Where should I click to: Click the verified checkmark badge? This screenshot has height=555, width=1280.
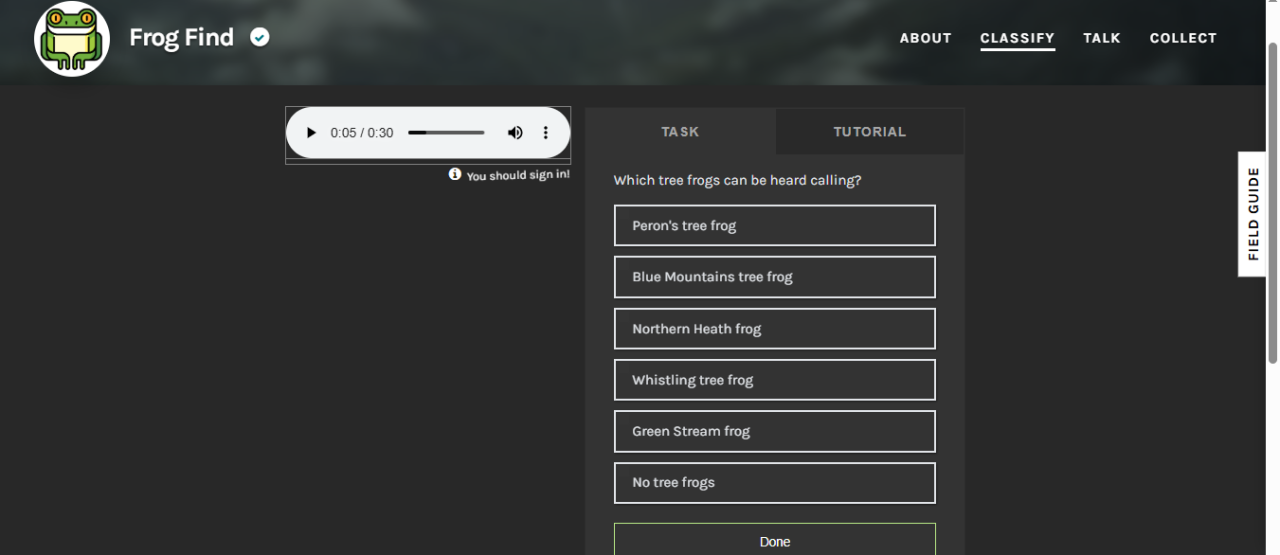[x=260, y=38]
